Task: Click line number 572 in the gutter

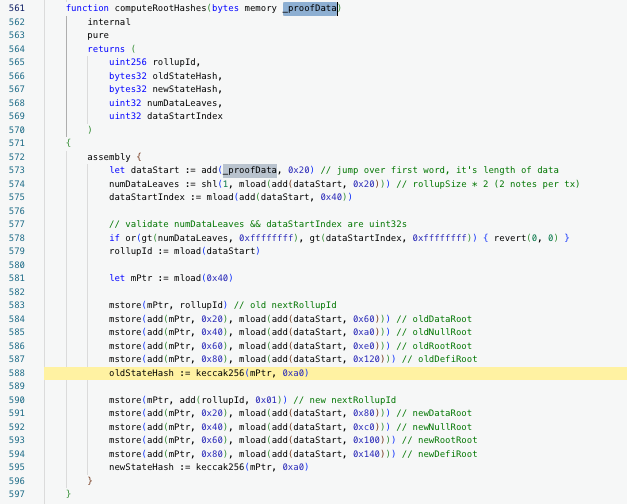Action: click(x=16, y=157)
